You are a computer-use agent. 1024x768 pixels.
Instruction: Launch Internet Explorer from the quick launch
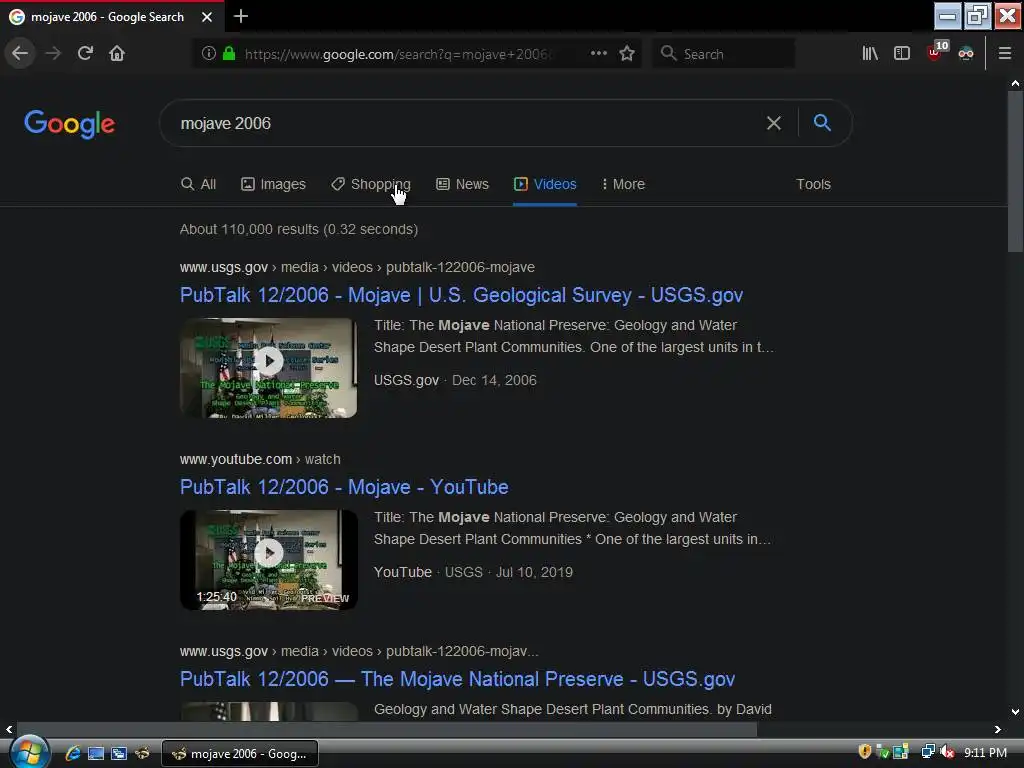pyautogui.click(x=72, y=754)
